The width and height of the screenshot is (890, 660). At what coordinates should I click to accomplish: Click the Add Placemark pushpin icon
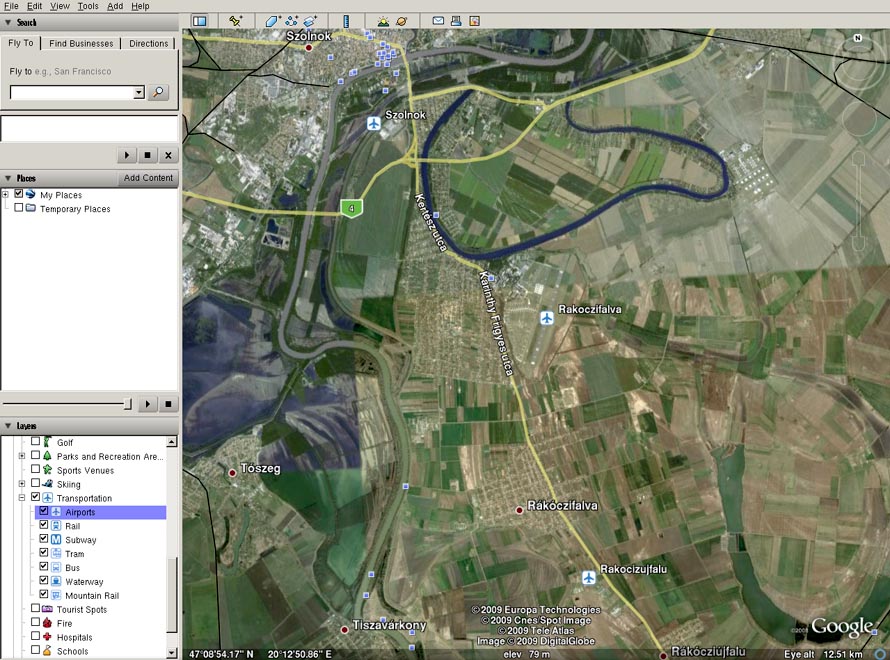[x=235, y=20]
